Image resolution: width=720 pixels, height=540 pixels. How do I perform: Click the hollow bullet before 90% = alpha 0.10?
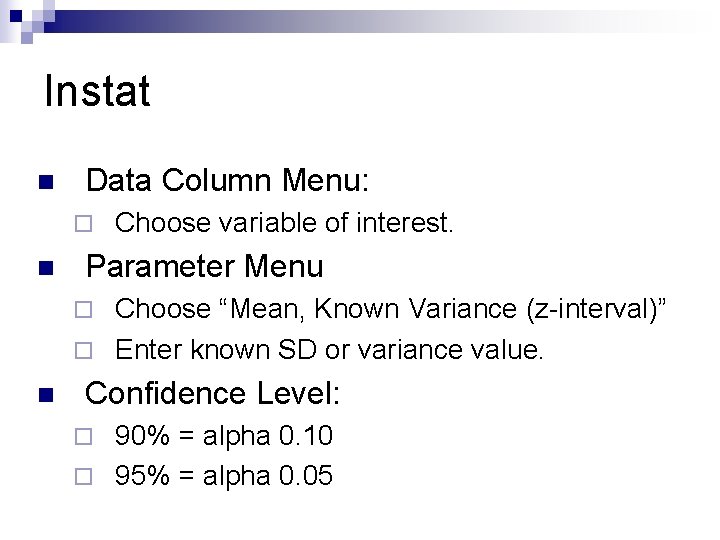pos(86,437)
